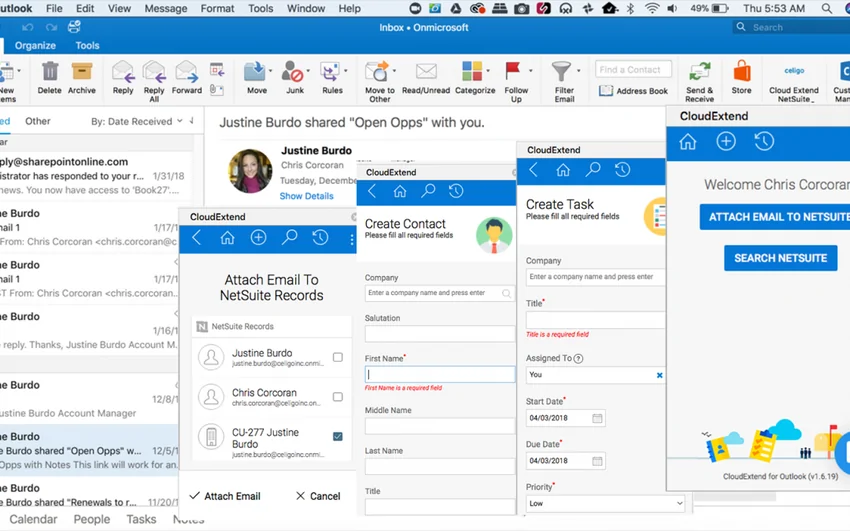Click the First Name input field
850x531 pixels.
point(440,374)
